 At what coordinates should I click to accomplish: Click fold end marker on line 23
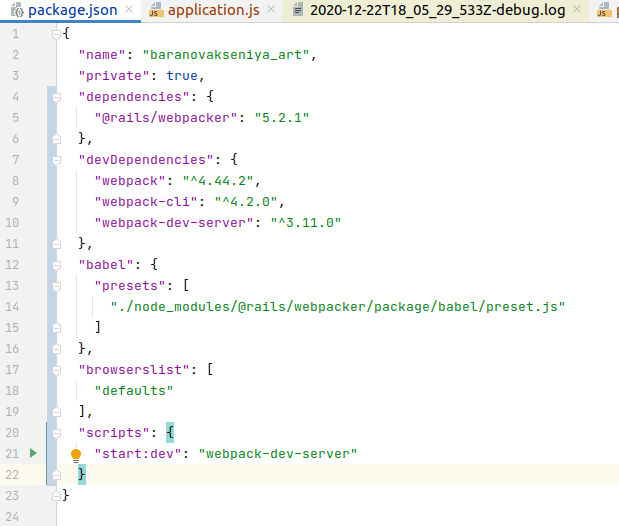click(x=56, y=495)
